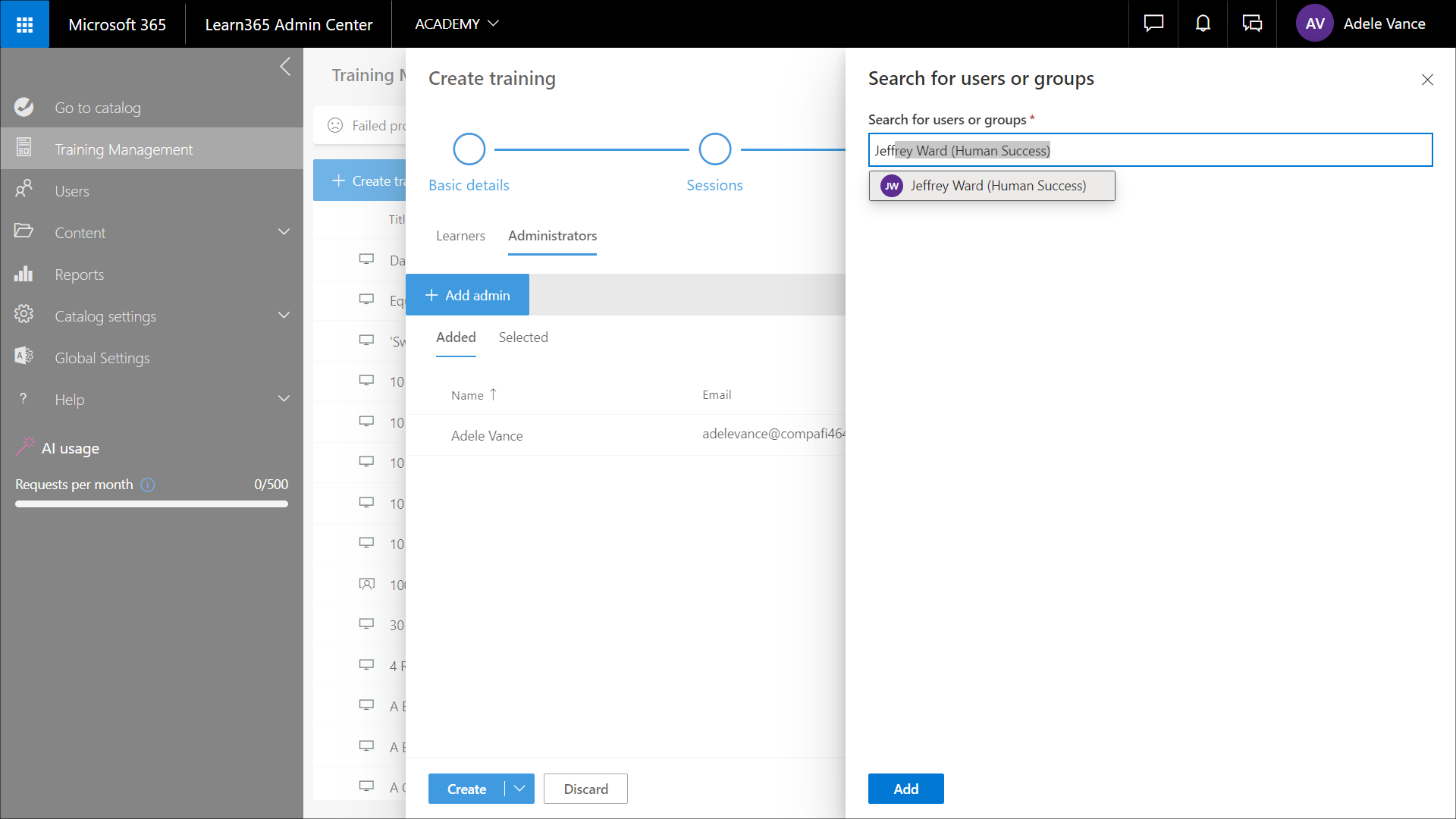This screenshot has width=1456, height=819.
Task: Open the chat feedback icon
Action: [1153, 24]
